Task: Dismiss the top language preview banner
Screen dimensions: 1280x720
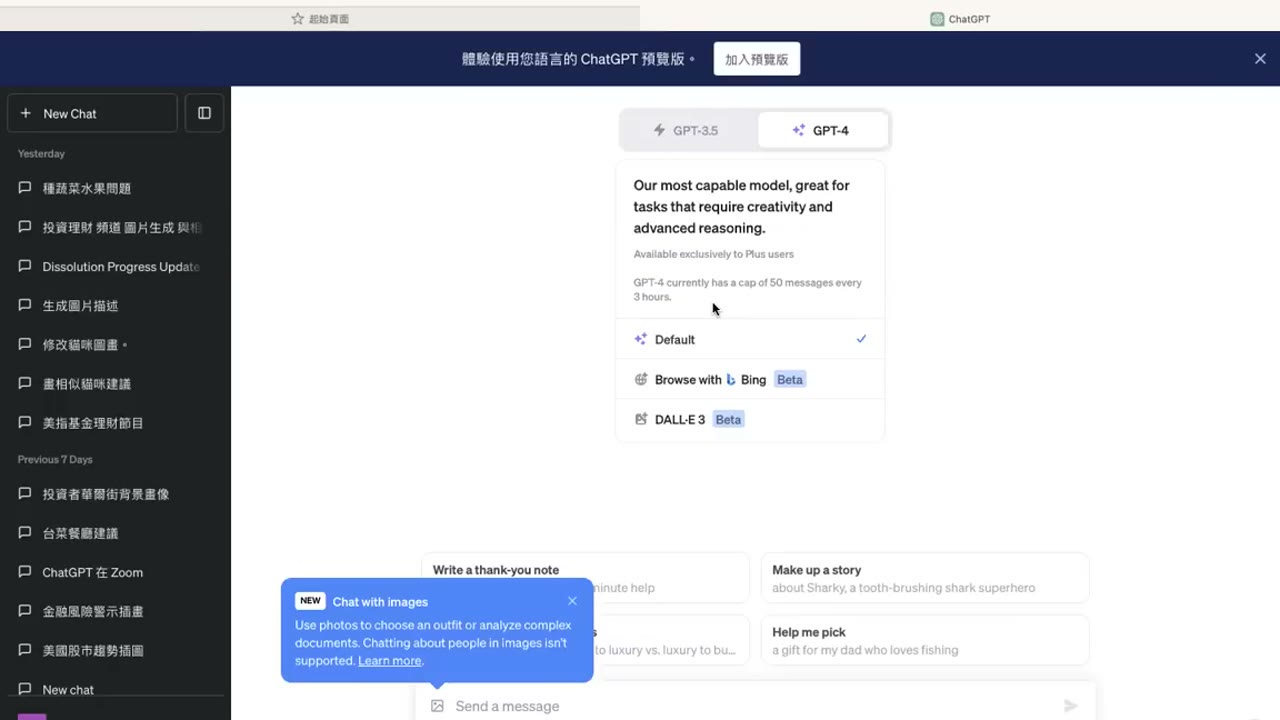Action: pos(1260,59)
